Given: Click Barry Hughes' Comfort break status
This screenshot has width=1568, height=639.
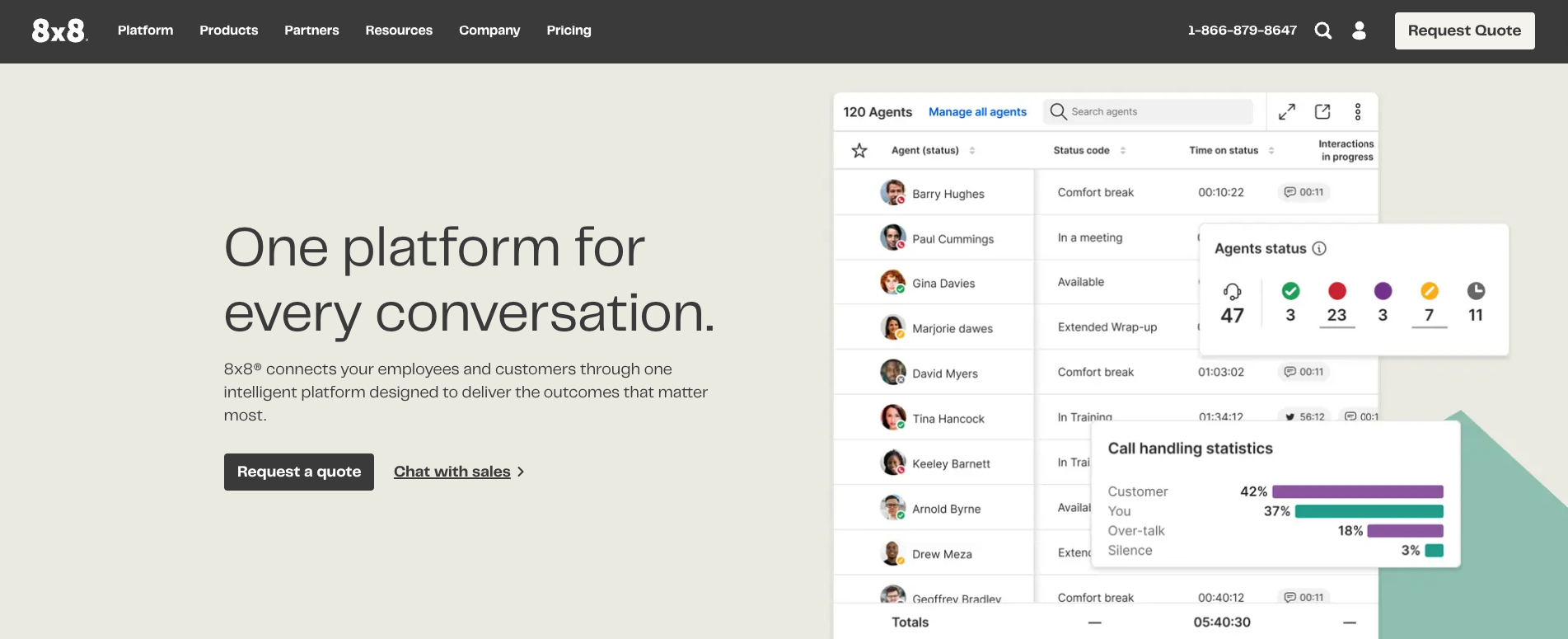Looking at the screenshot, I should point(1096,192).
